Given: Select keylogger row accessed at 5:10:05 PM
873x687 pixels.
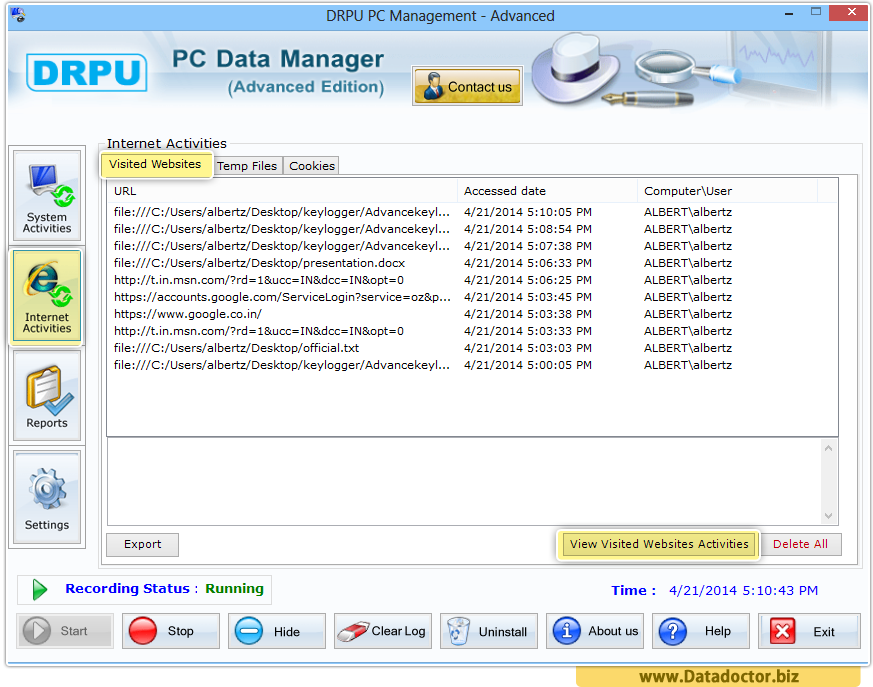Looking at the screenshot, I should pyautogui.click(x=472, y=212).
